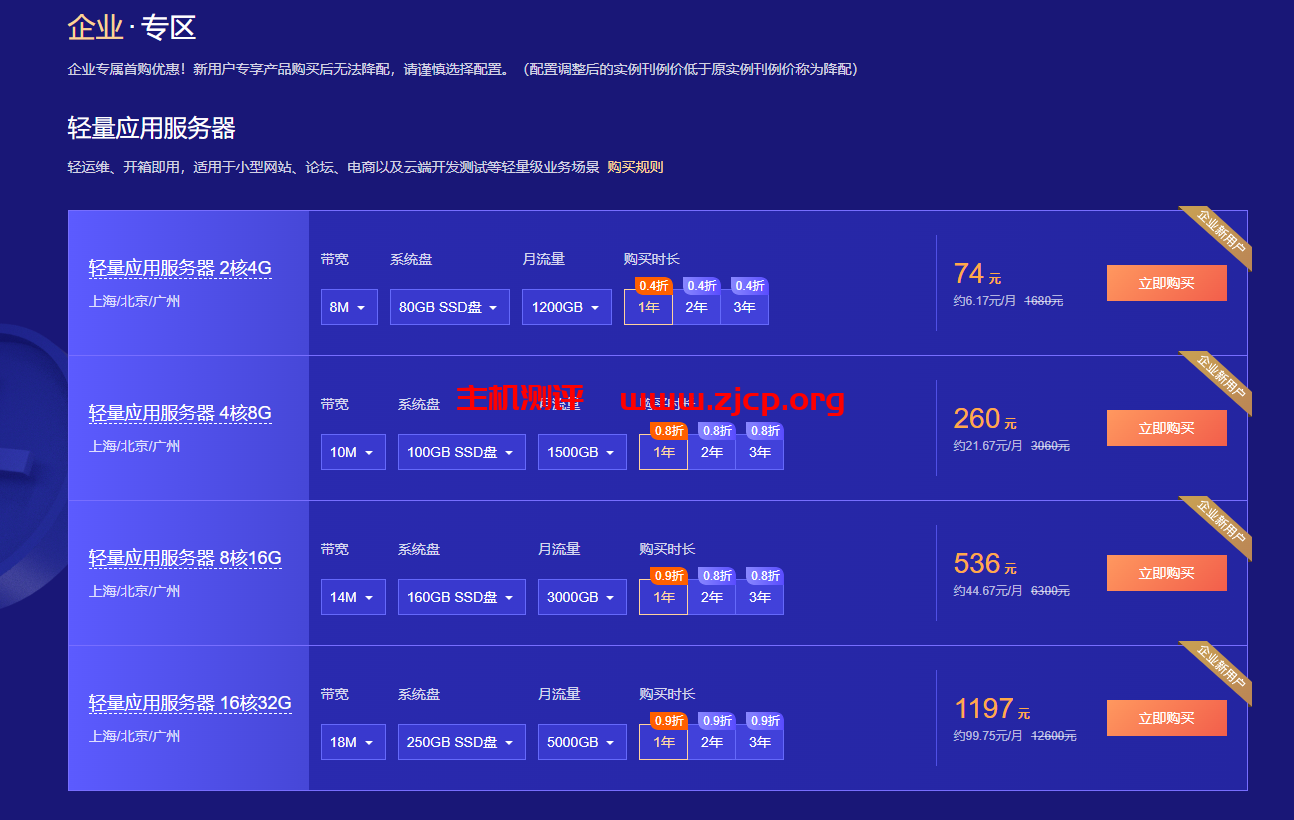Viewport: 1294px width, 820px height.
Task: Click the 260元 price text
Action: pyautogui.click(x=985, y=418)
